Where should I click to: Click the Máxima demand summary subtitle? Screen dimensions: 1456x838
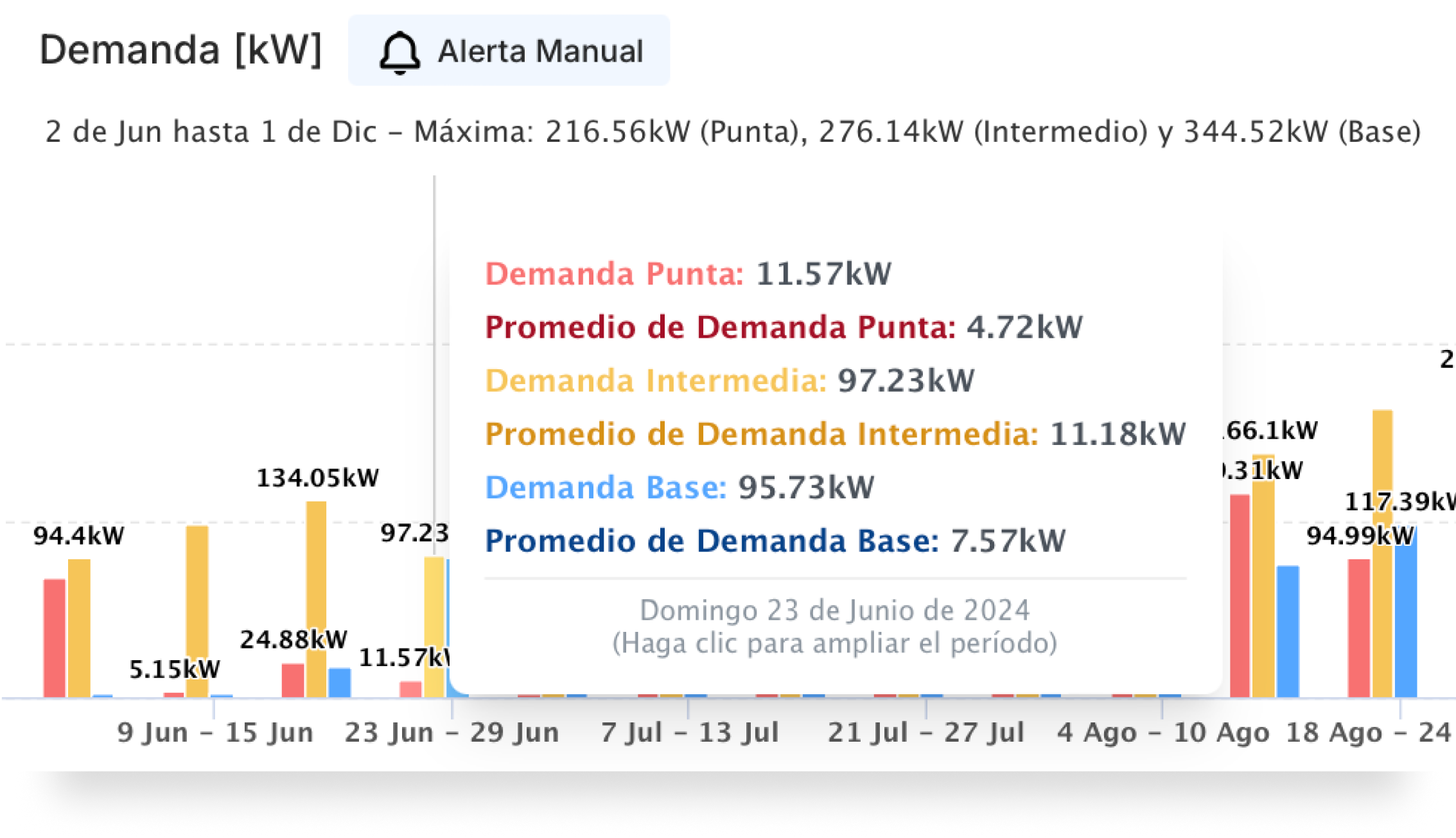pos(732,132)
